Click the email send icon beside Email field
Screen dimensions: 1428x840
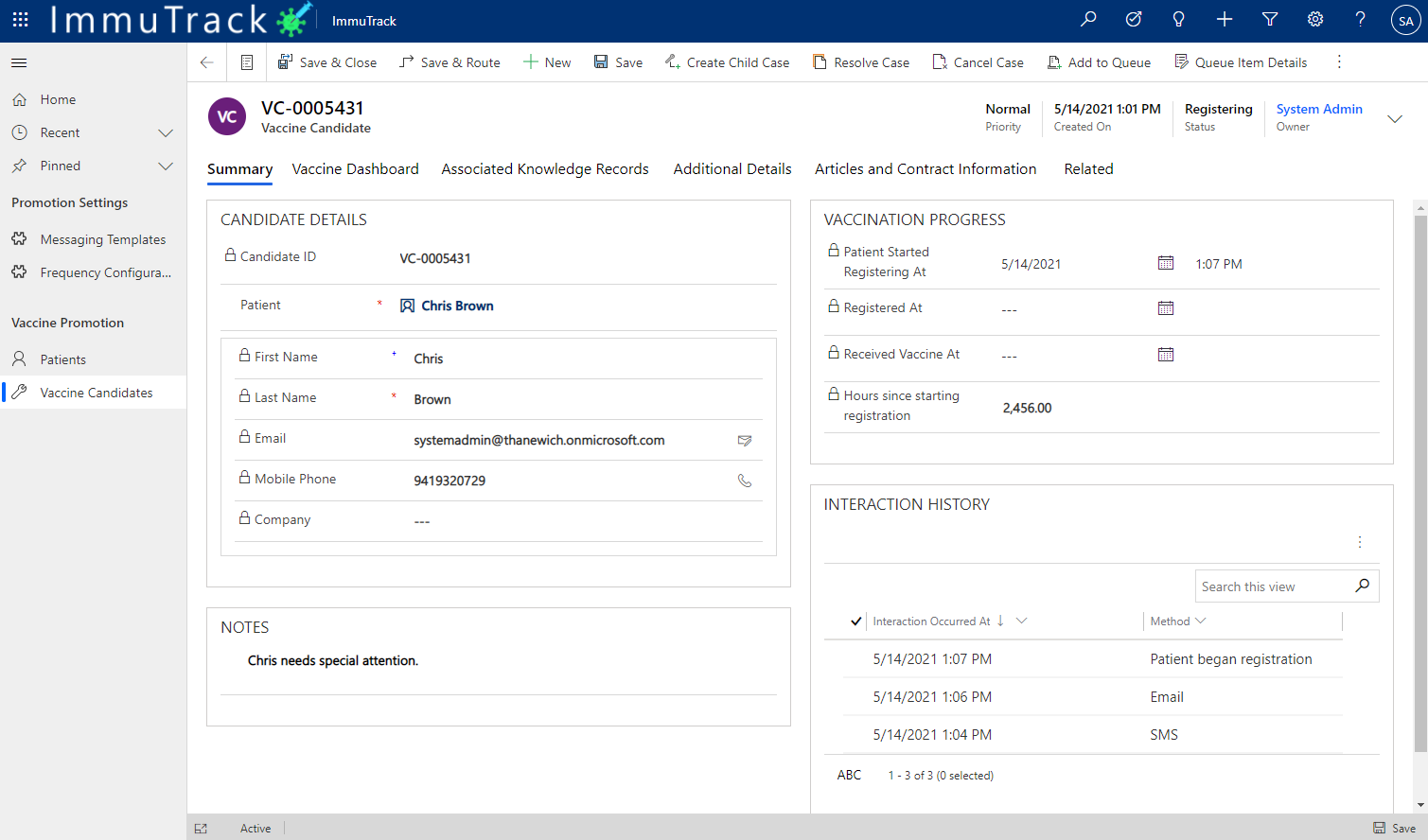click(745, 440)
